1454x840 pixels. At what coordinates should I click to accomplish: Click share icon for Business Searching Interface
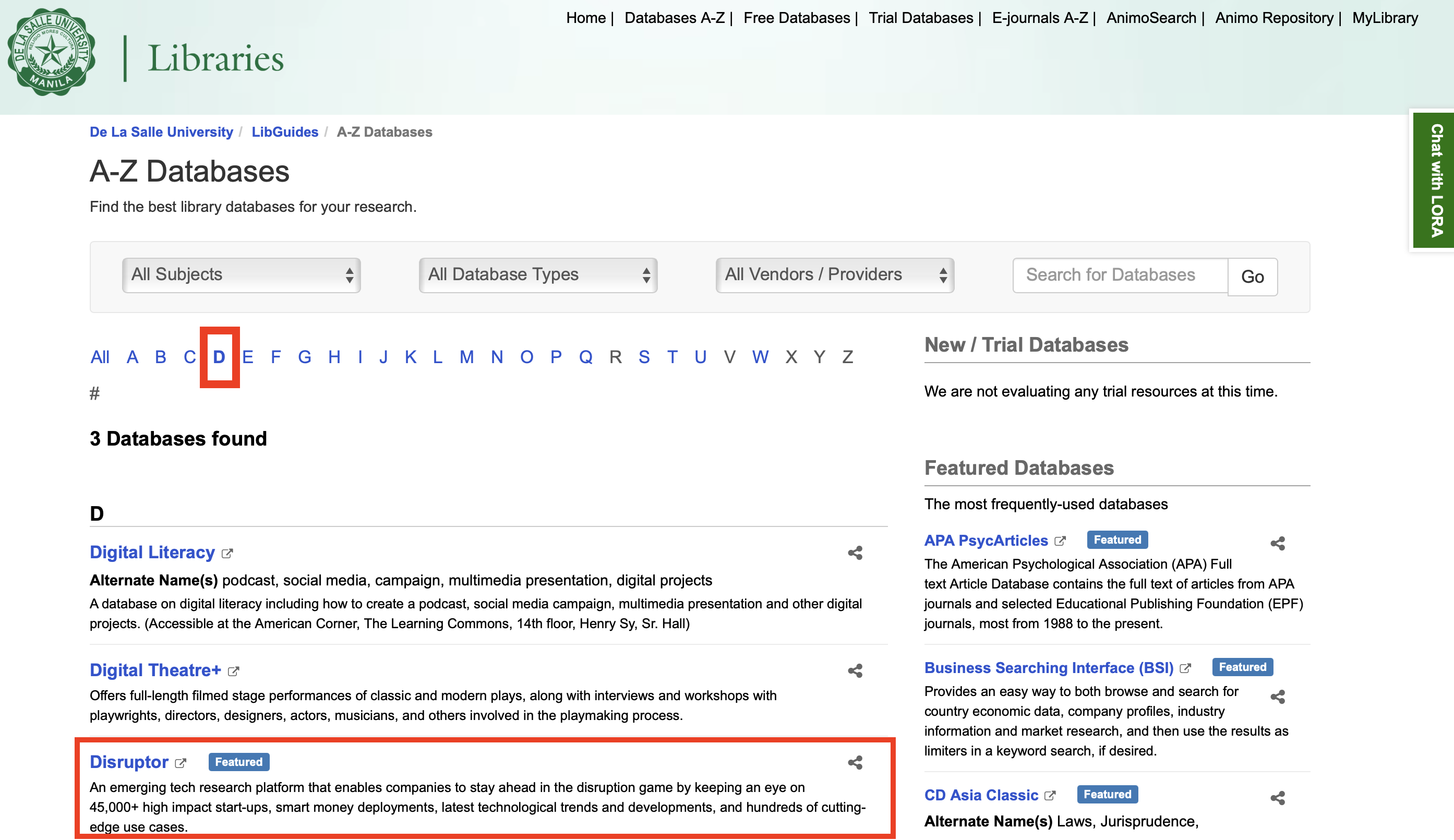[x=1277, y=697]
